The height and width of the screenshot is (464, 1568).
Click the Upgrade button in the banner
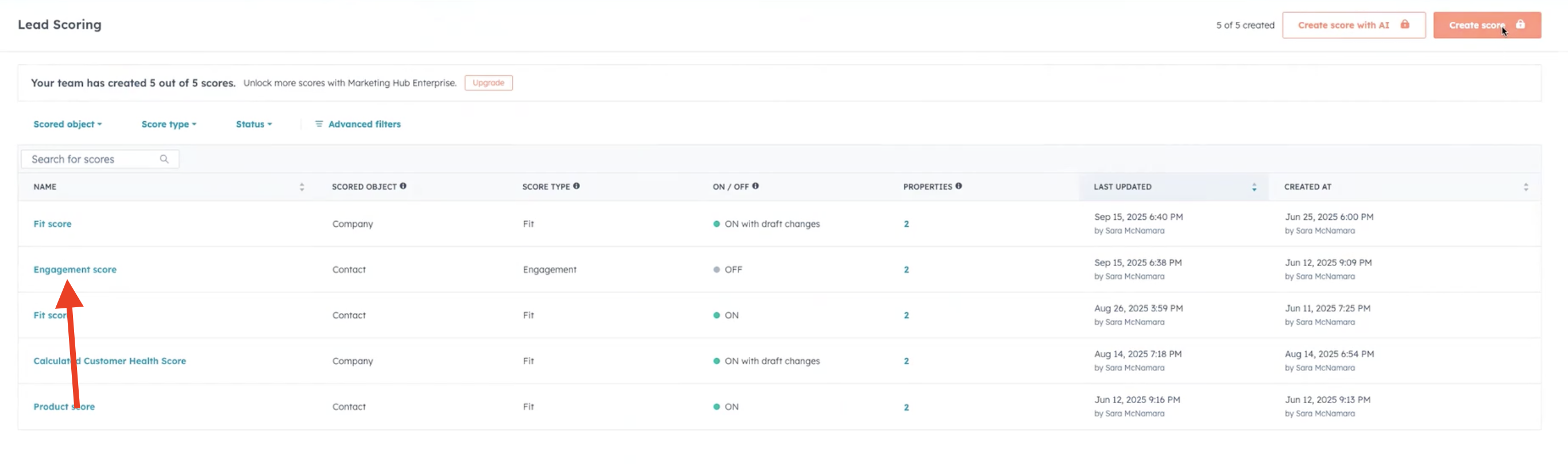pos(488,83)
